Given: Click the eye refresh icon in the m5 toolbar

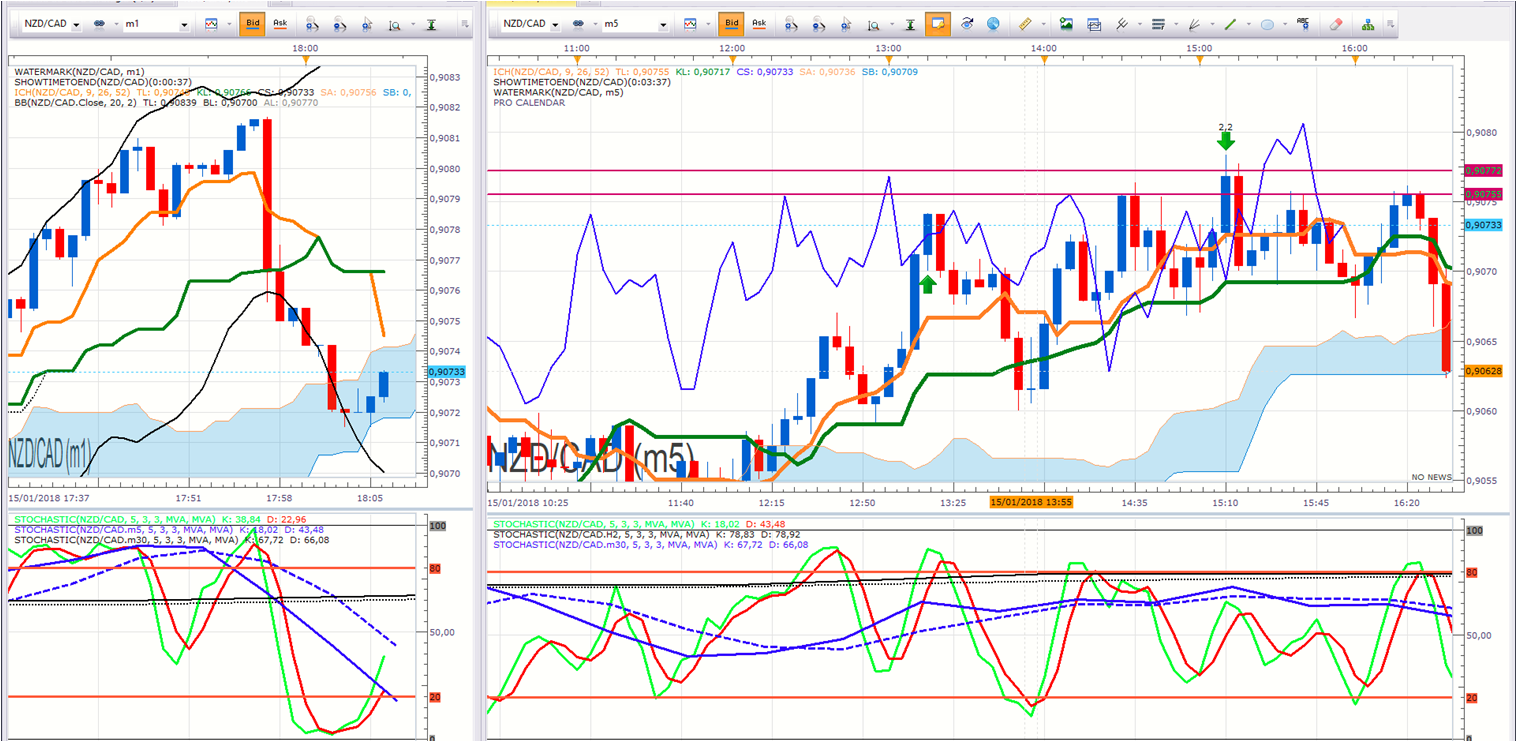Looking at the screenshot, I should 967,23.
